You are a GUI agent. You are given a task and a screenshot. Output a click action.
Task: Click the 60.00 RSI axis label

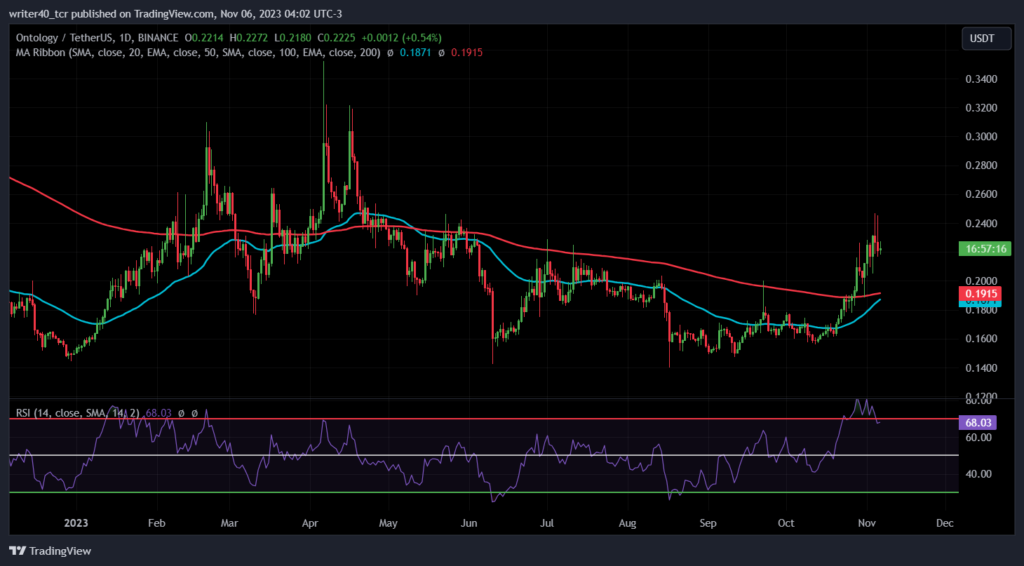point(979,437)
